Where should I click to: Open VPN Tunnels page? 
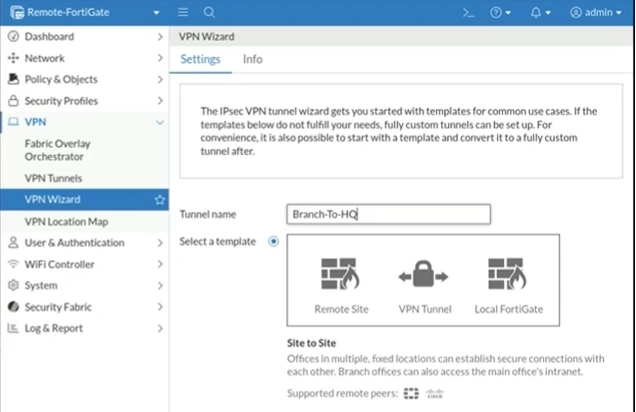click(53, 178)
